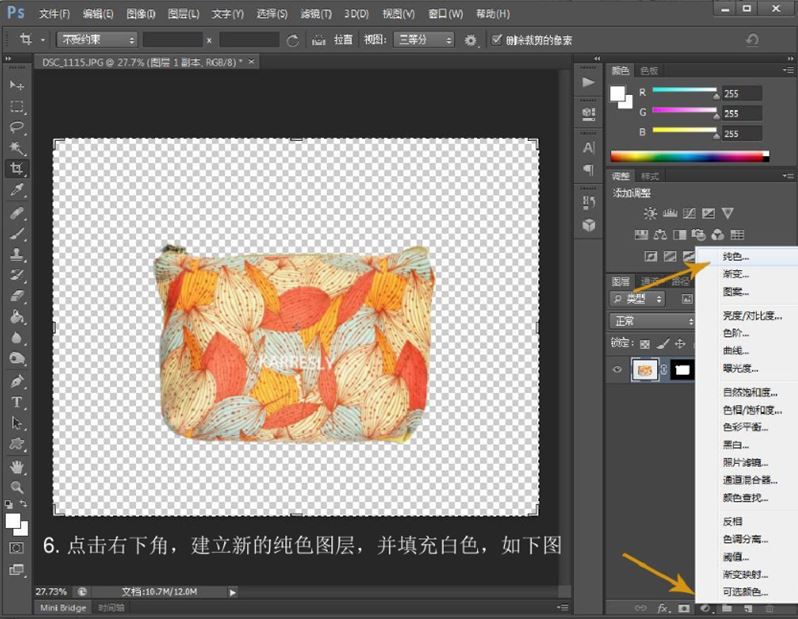Click the new adjustment layer icon
This screenshot has width=798, height=619.
tap(704, 607)
